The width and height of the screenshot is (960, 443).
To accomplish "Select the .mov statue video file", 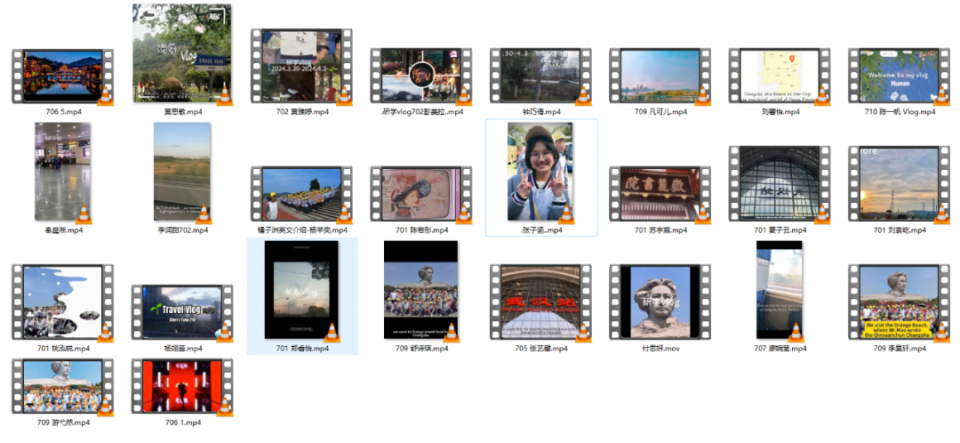I will [660, 303].
